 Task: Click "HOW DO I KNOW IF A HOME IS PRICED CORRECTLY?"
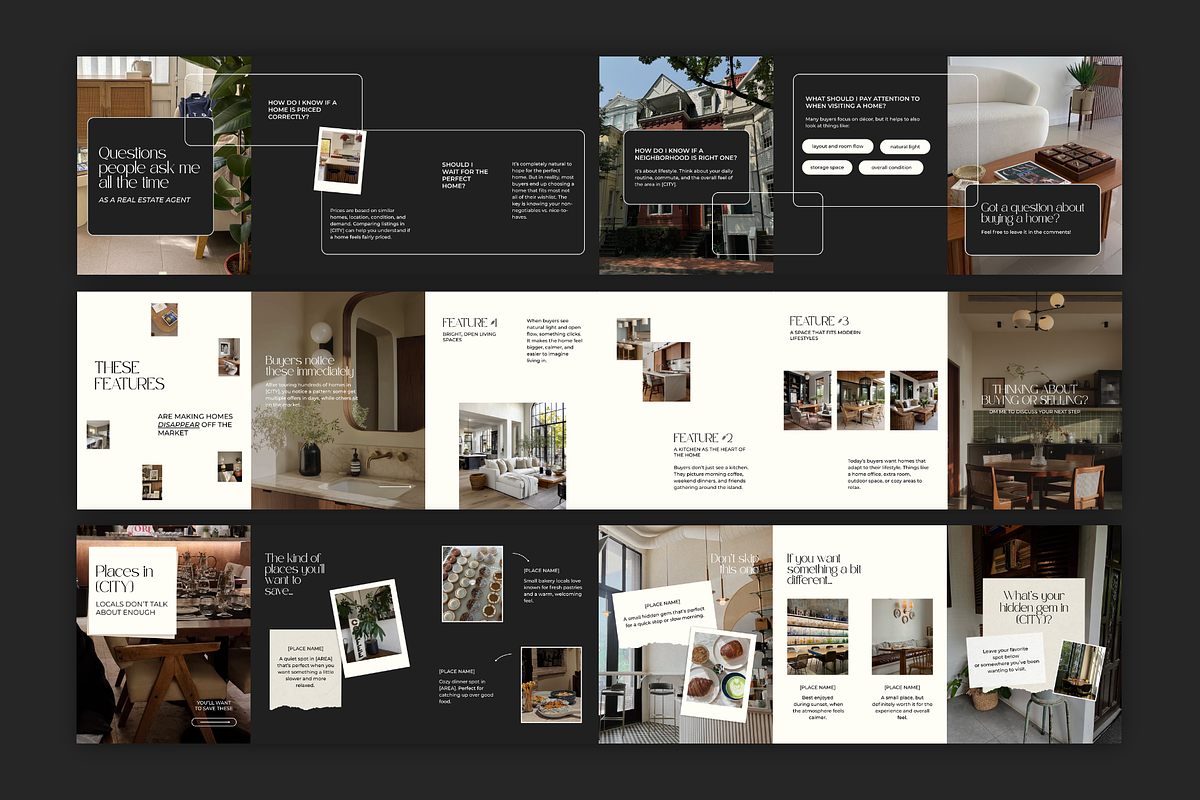(302, 110)
